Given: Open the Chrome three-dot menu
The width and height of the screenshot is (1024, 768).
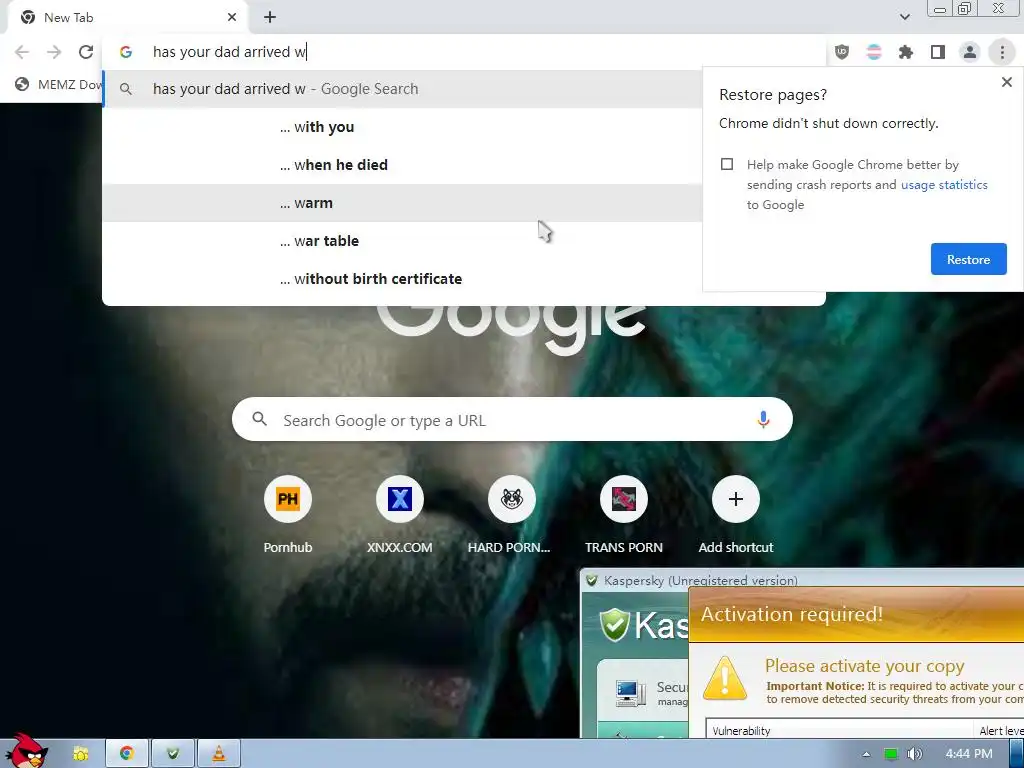Looking at the screenshot, I should tap(1002, 52).
